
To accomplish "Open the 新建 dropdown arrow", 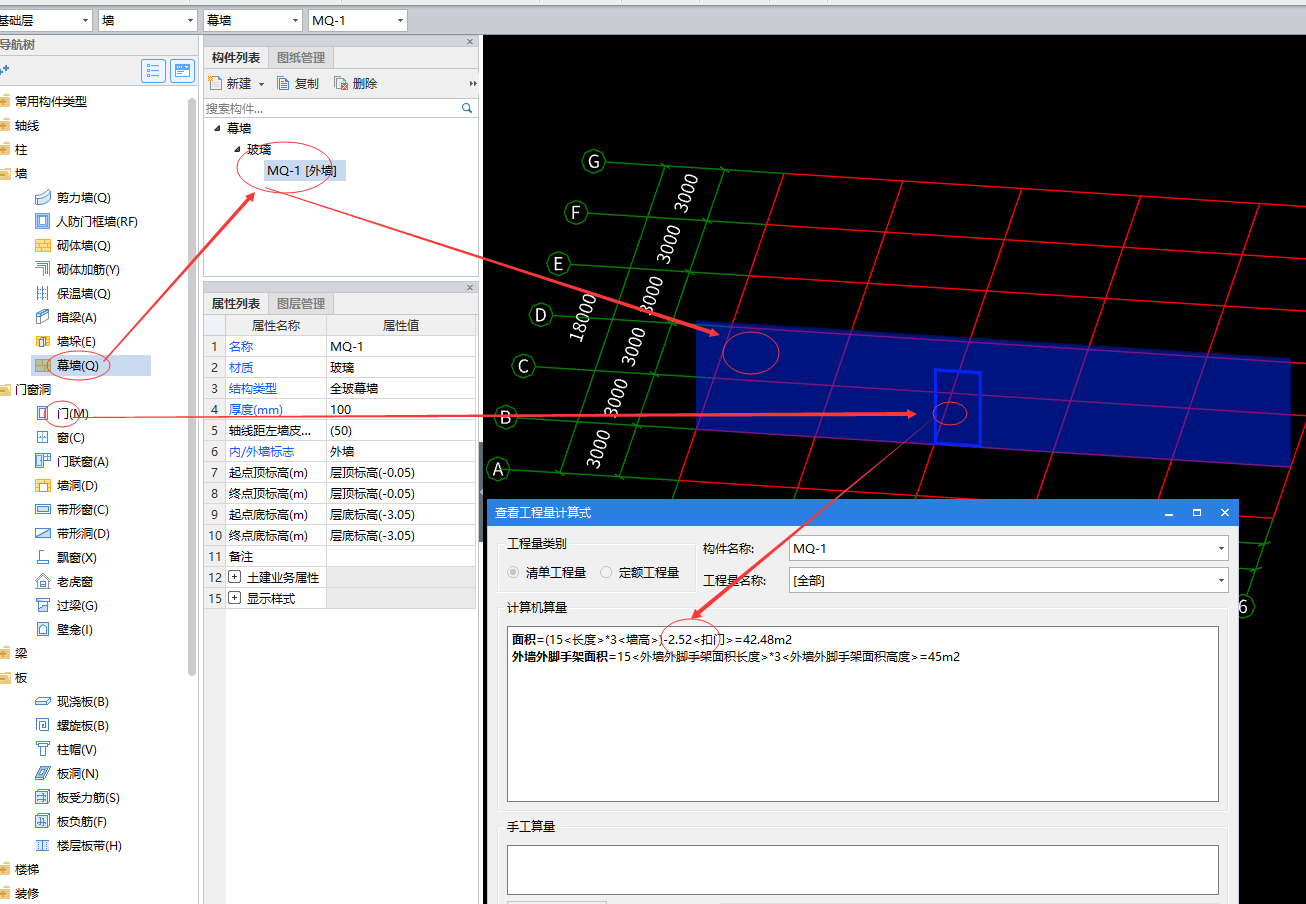I will click(x=261, y=84).
